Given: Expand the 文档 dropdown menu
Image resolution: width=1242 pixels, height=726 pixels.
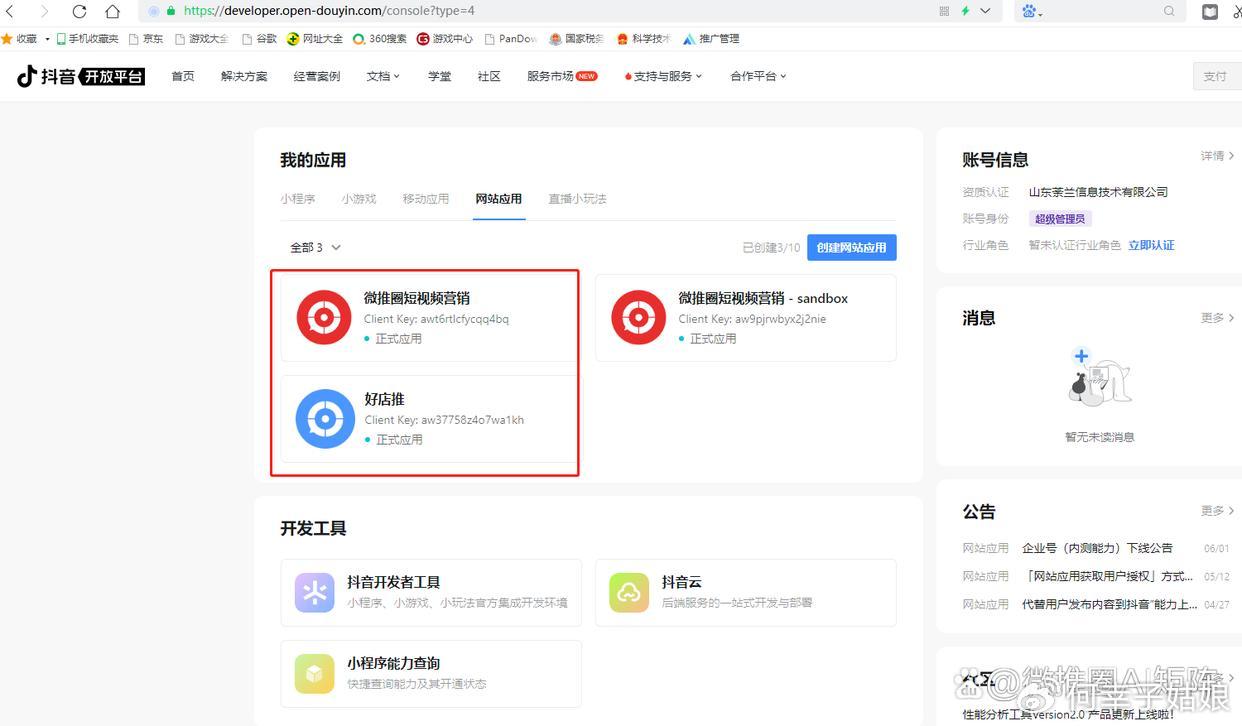Looking at the screenshot, I should [383, 76].
